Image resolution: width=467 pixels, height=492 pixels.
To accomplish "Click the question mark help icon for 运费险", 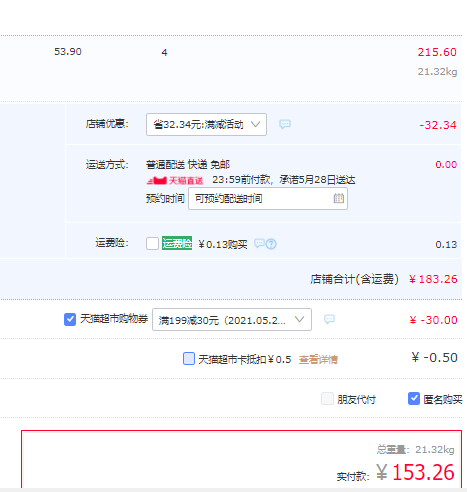I will (271, 244).
